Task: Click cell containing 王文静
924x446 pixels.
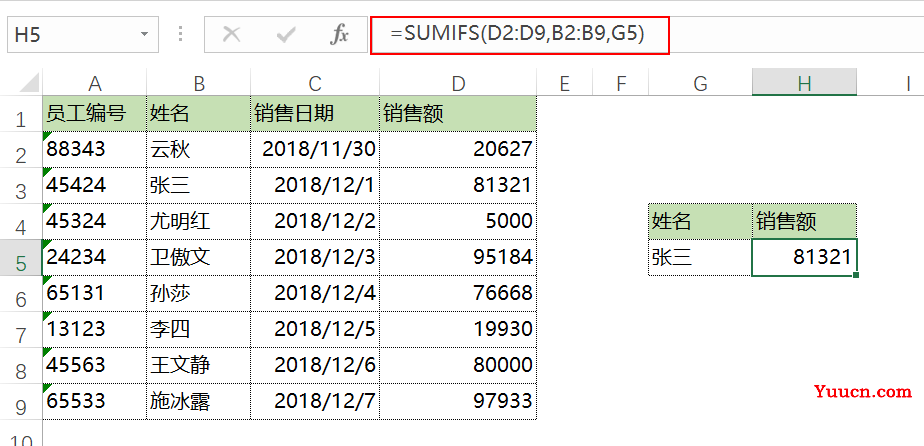Action: (x=199, y=365)
